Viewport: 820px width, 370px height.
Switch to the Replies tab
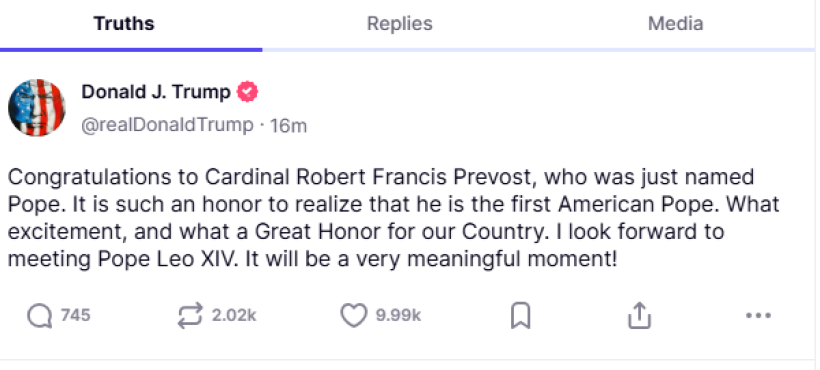[400, 24]
